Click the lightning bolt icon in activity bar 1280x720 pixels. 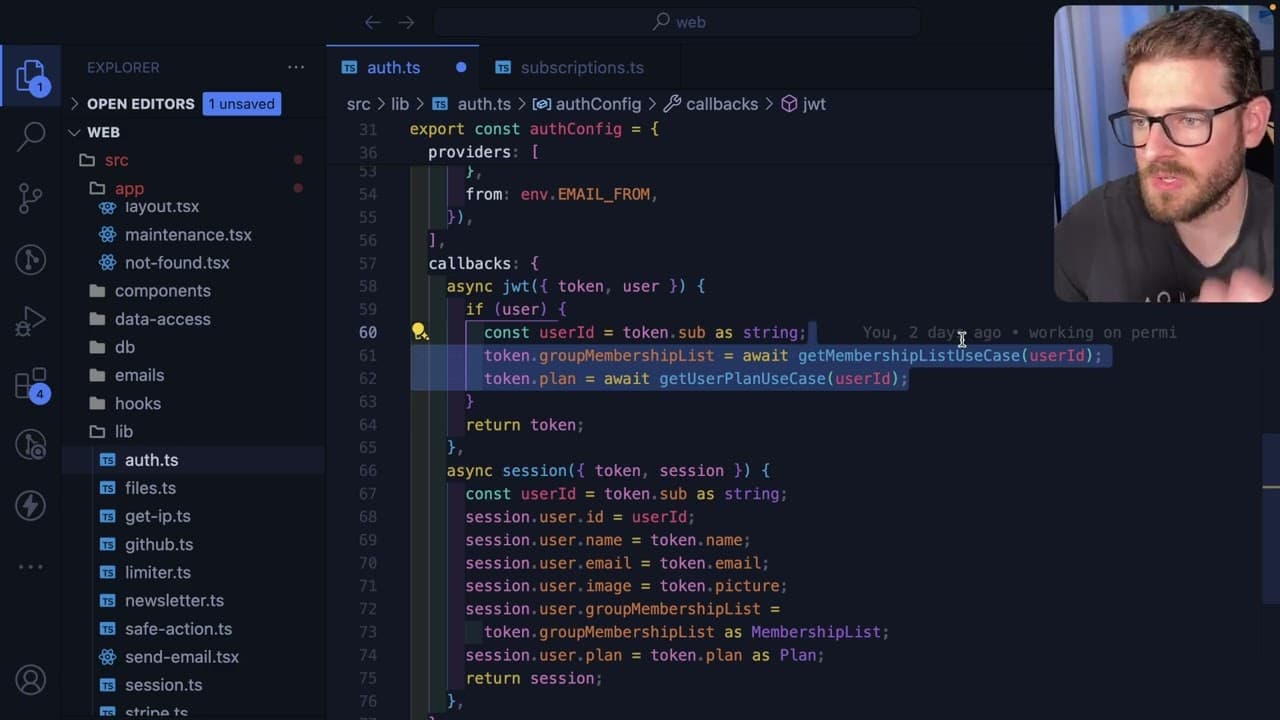(30, 505)
